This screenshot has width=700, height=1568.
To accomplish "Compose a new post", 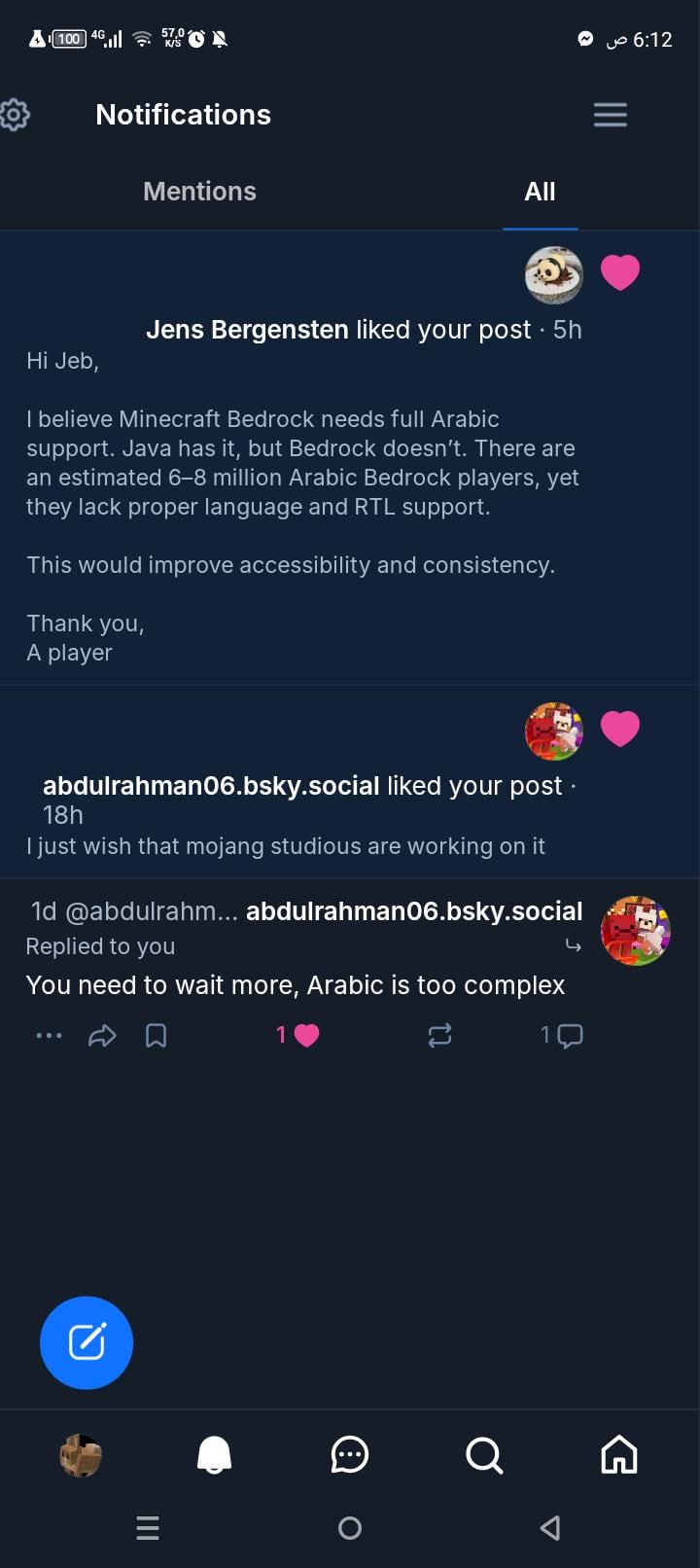I will click(87, 1342).
